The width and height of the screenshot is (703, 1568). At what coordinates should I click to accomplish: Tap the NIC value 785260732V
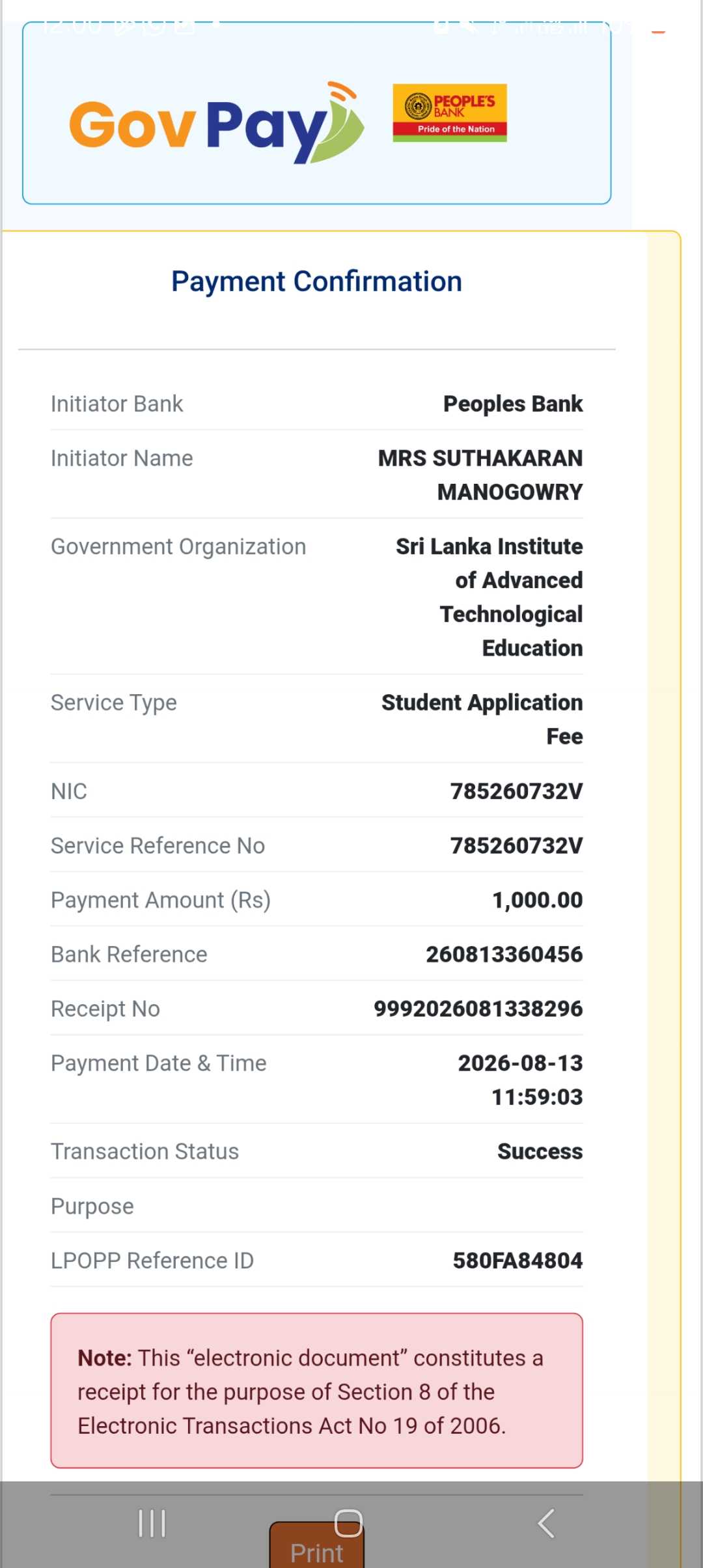pyautogui.click(x=517, y=791)
